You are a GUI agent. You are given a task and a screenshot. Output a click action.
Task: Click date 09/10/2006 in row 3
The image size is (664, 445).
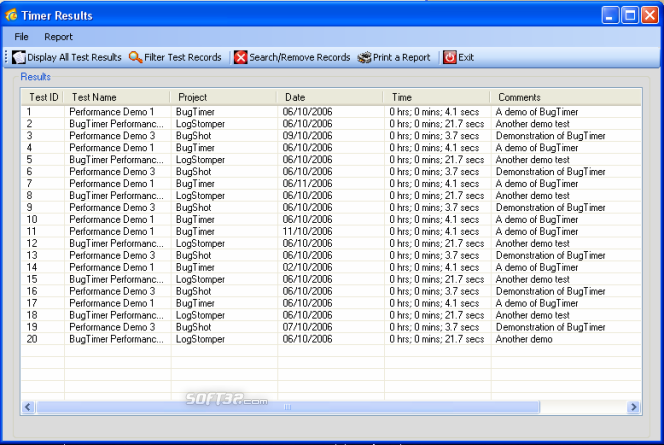tap(307, 135)
